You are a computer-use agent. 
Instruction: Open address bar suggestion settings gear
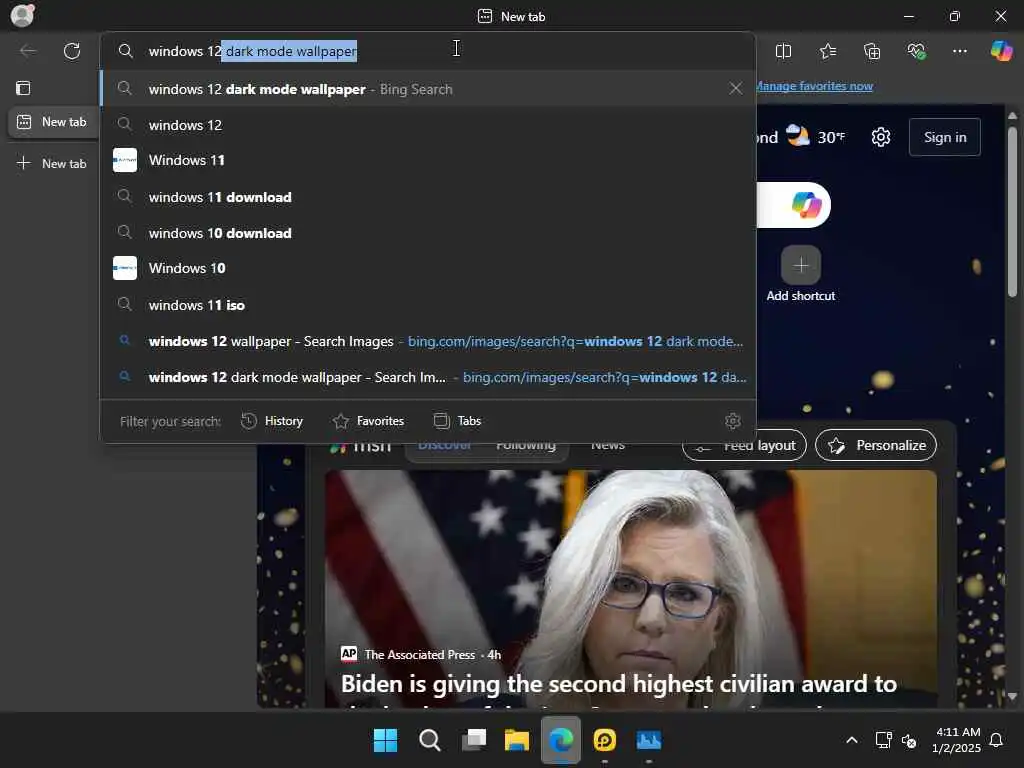pyautogui.click(x=733, y=421)
